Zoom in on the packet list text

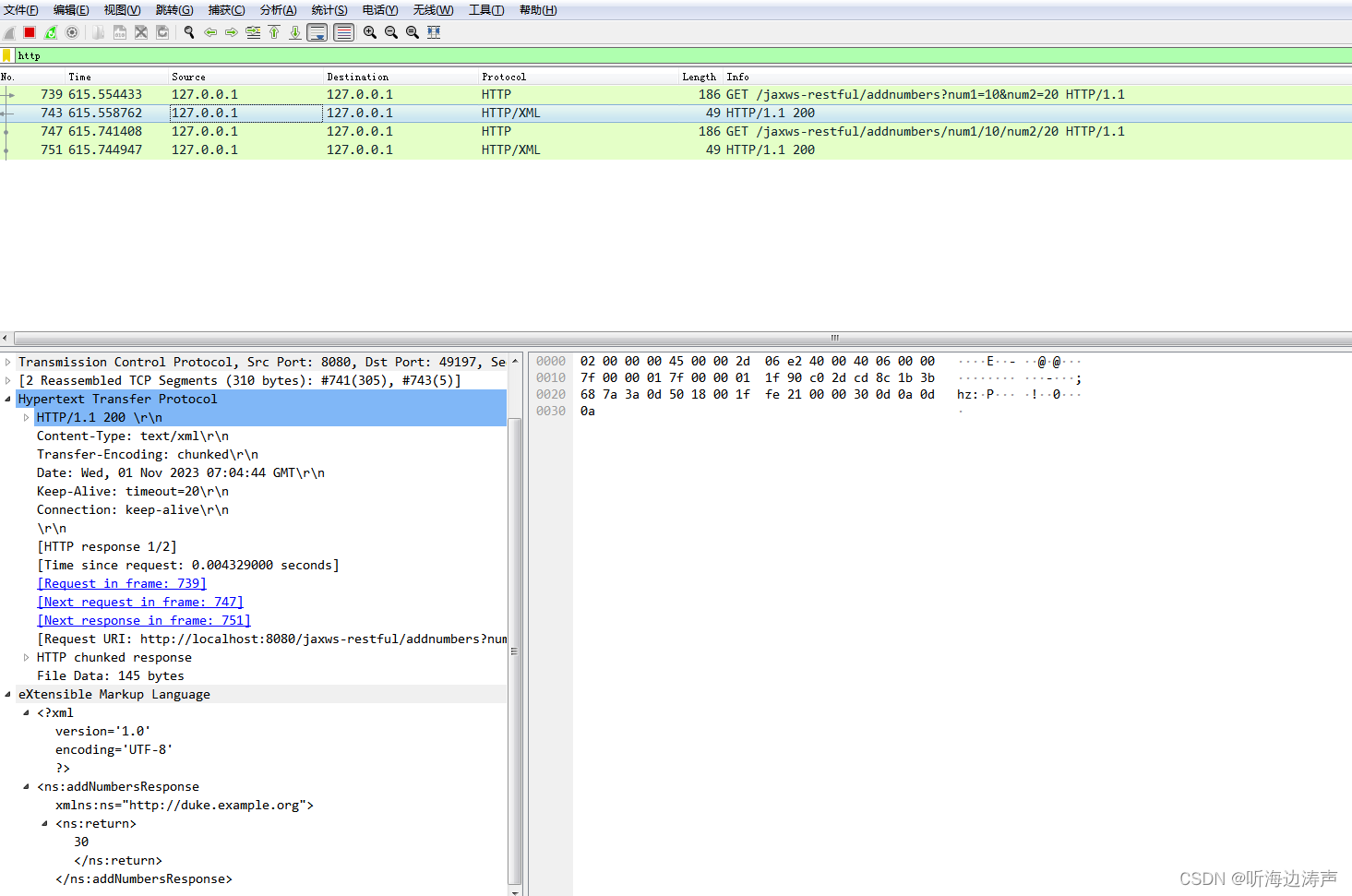point(369,32)
